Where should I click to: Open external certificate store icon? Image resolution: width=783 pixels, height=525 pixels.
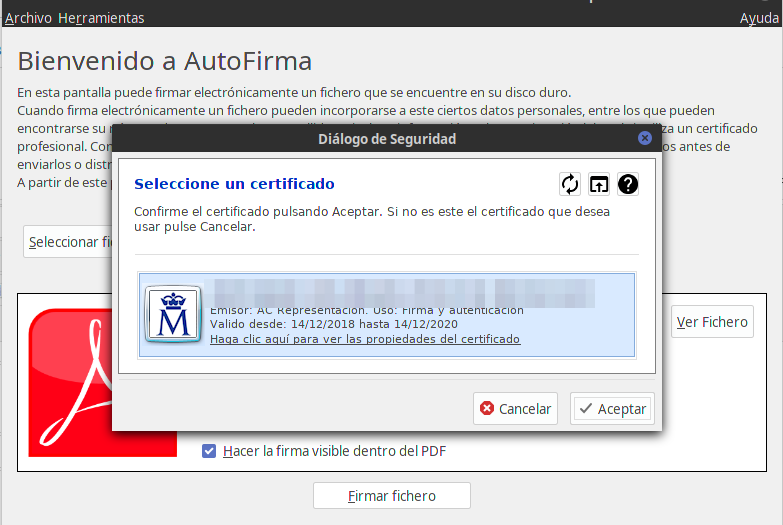coord(599,184)
